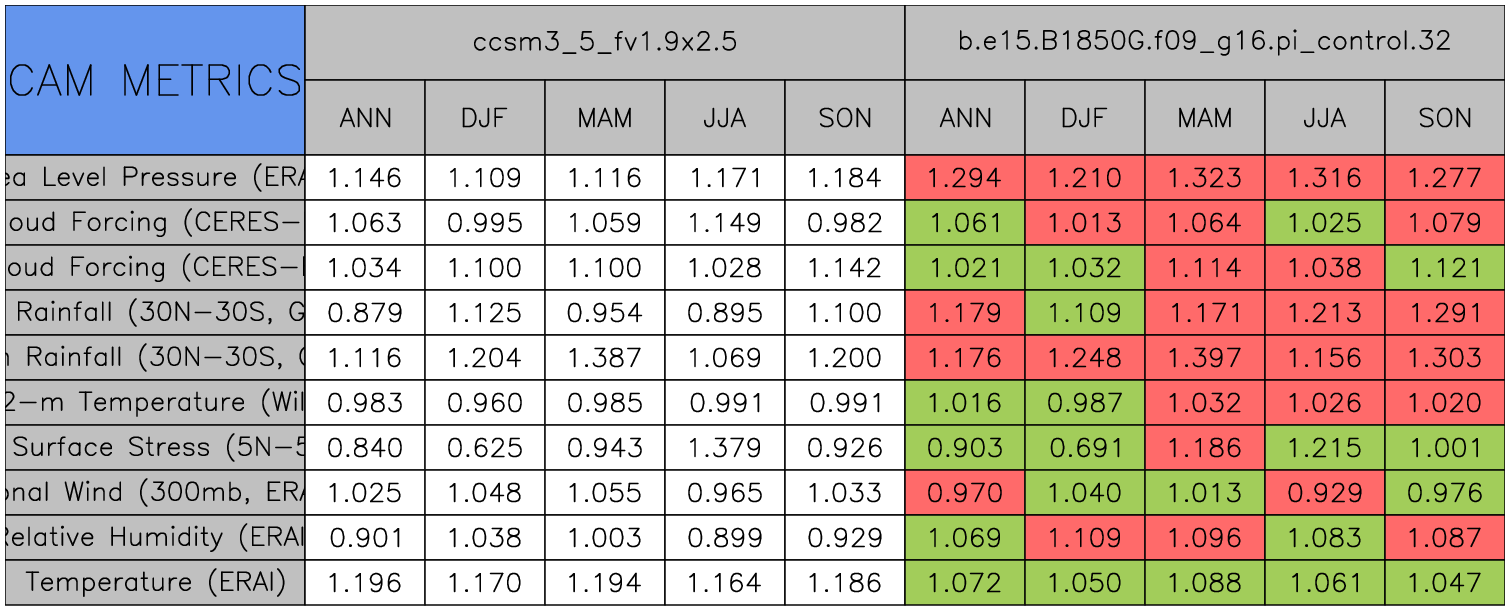1510x611 pixels.
Task: Click JJA header under ccsm3_5_fv1.9x2.5
Action: tap(724, 118)
